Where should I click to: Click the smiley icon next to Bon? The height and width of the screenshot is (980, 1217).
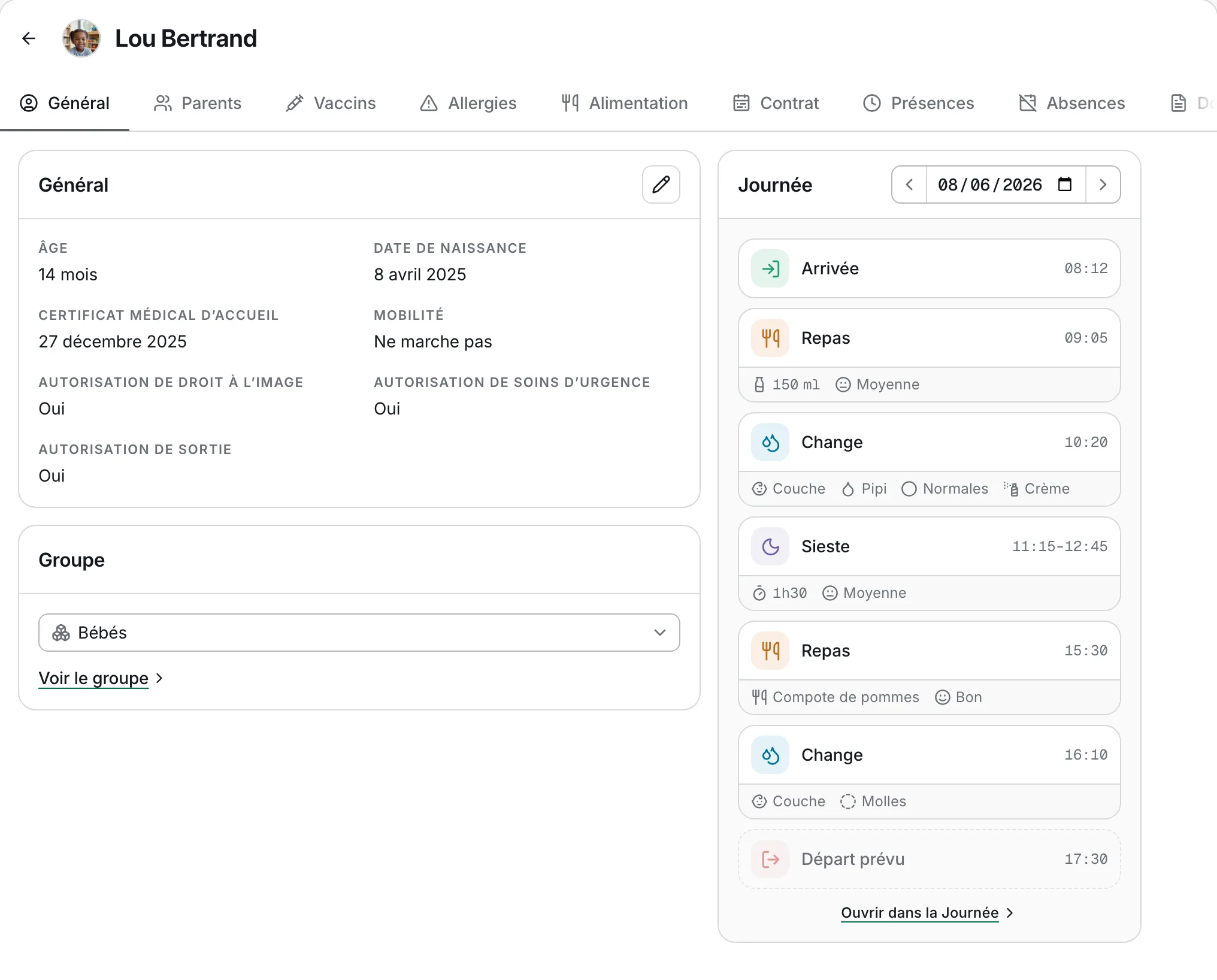(943, 697)
